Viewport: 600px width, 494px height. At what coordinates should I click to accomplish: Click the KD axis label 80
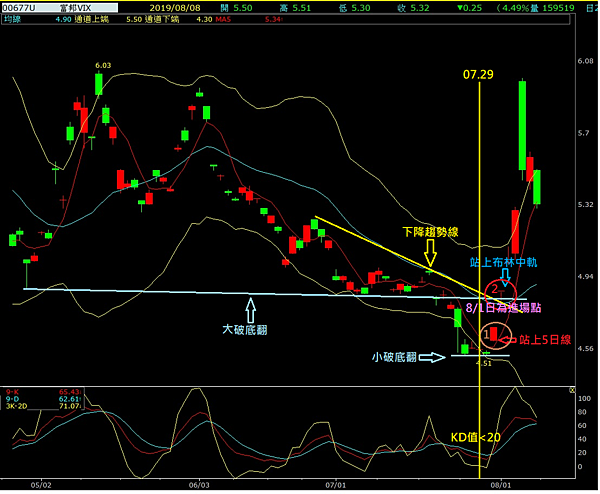tap(582, 412)
